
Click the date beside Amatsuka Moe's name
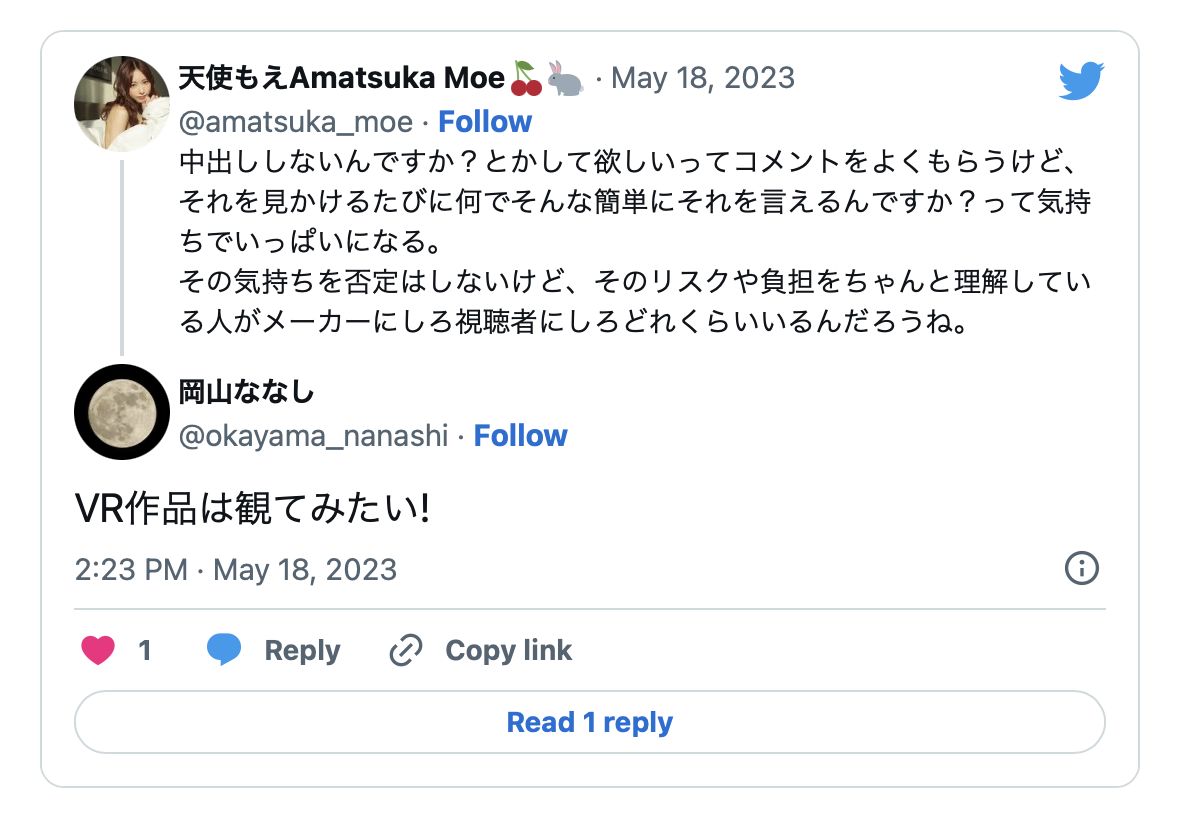702,78
